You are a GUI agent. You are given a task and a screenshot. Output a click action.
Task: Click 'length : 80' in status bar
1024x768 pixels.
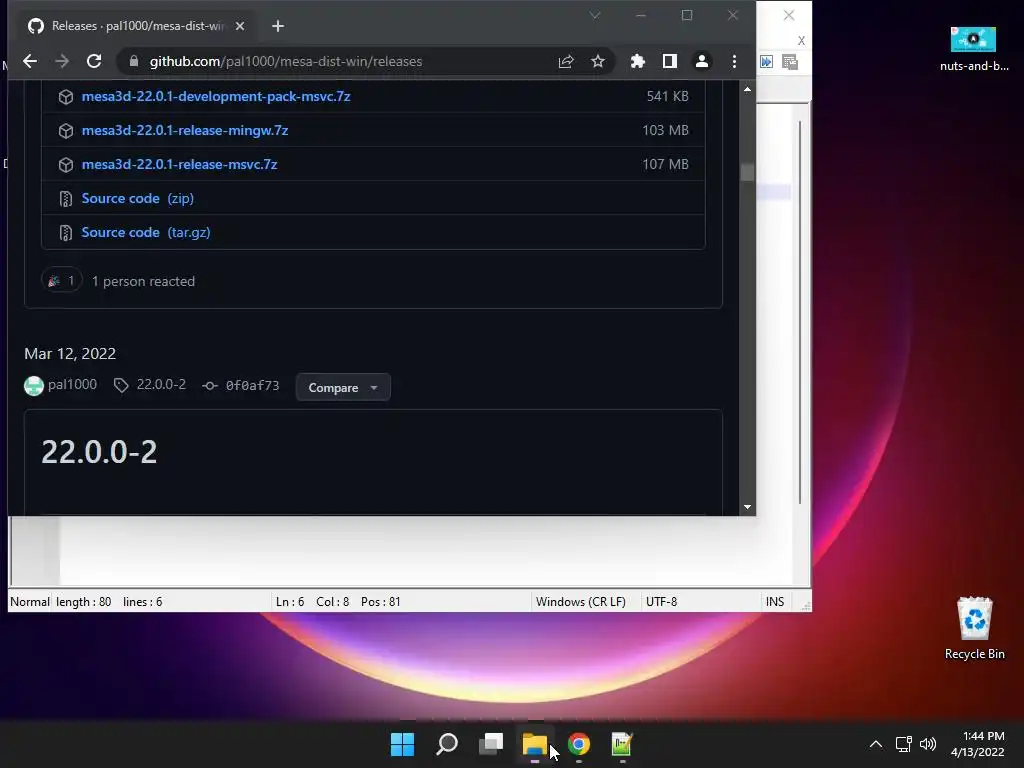point(84,601)
